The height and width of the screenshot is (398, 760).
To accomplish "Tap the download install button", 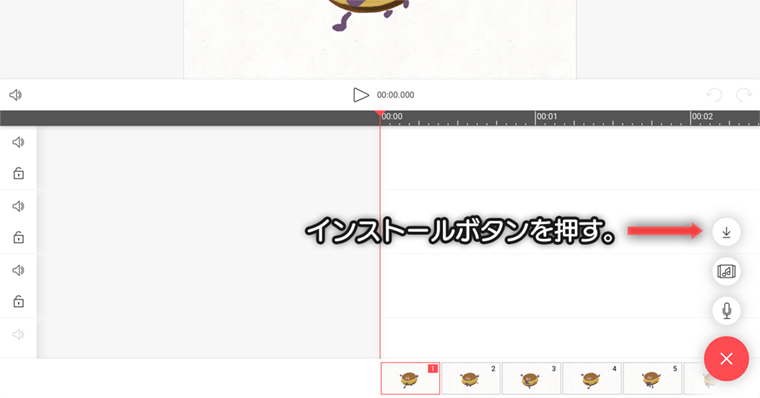I will coord(726,232).
